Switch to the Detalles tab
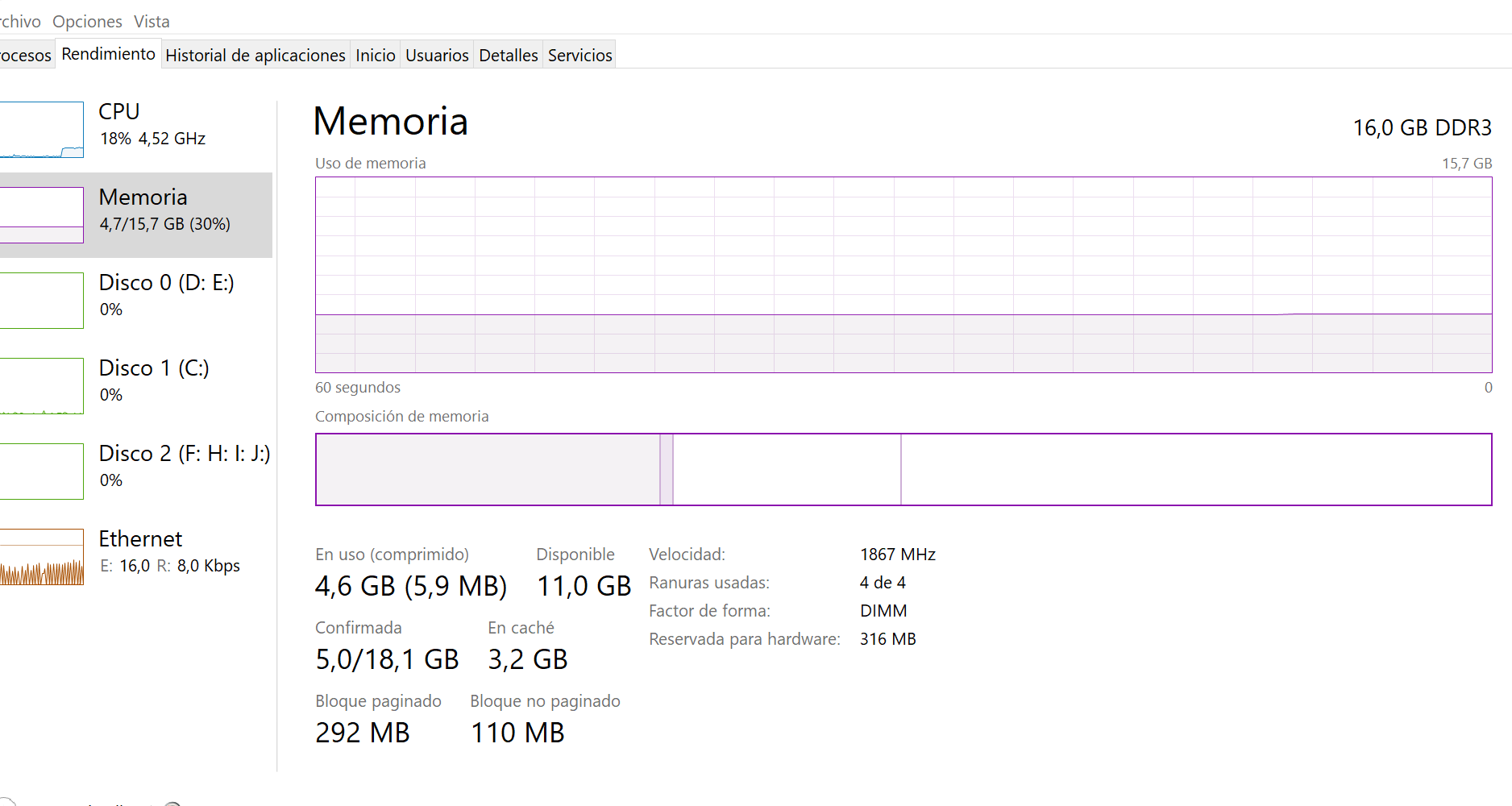The width and height of the screenshot is (1512, 806). 508,55
